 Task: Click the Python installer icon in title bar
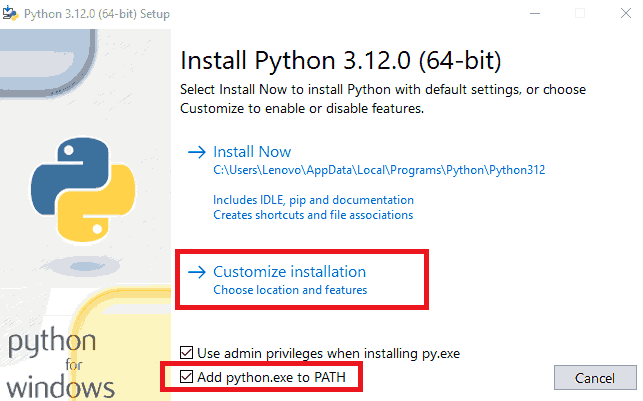coord(10,14)
